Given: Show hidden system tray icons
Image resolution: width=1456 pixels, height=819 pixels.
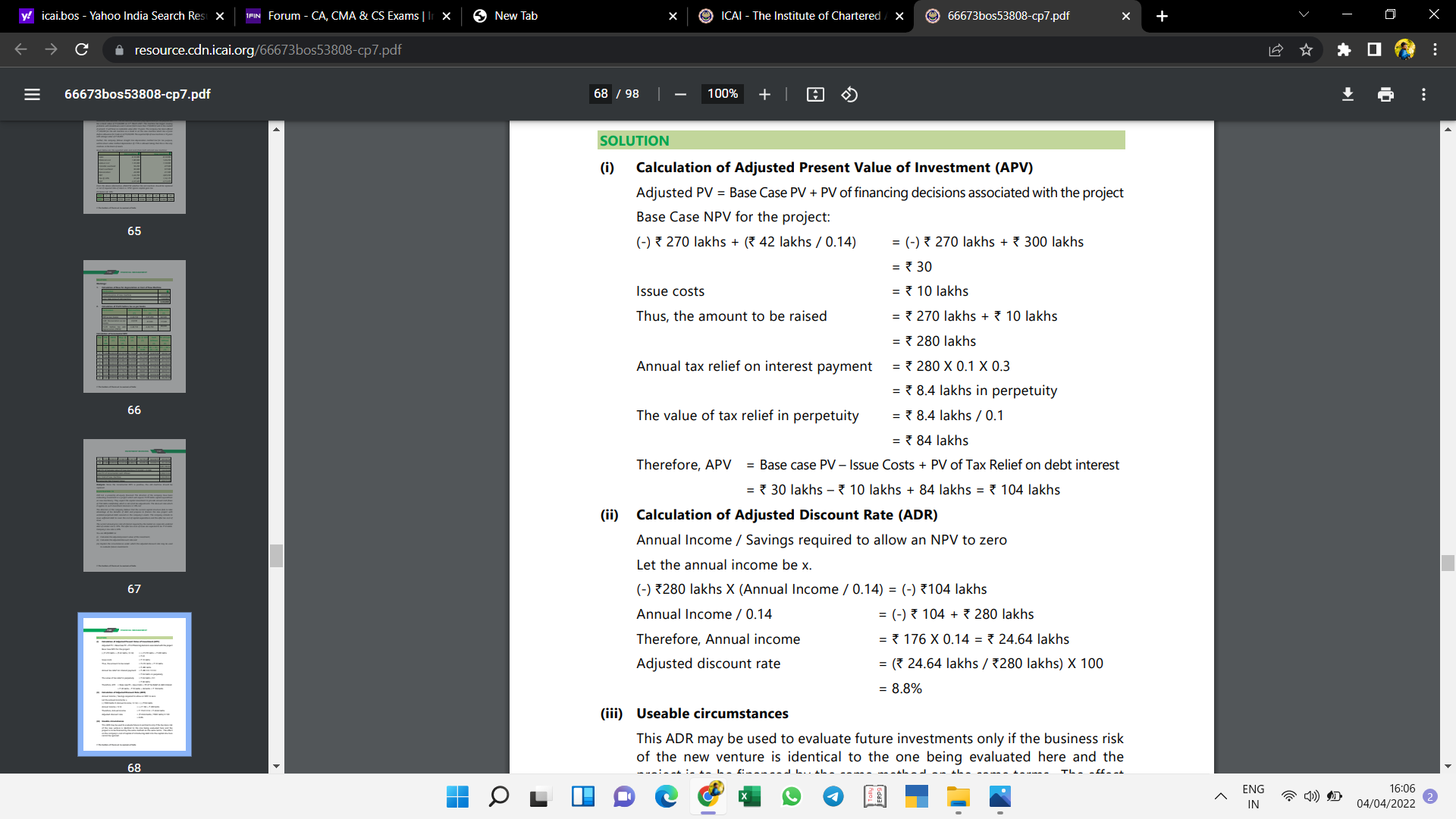Looking at the screenshot, I should click(1220, 796).
